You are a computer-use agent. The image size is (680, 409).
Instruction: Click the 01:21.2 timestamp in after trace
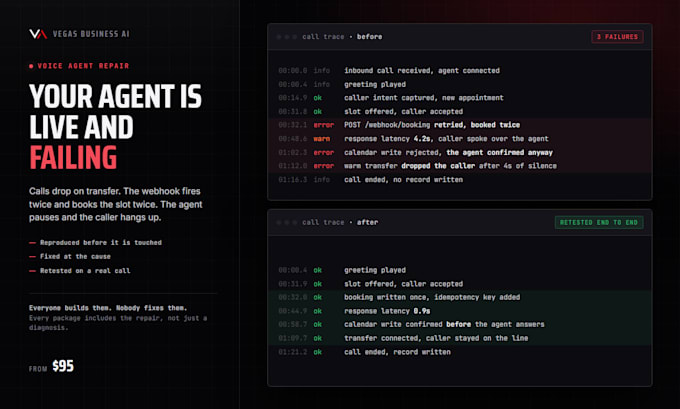click(293, 352)
